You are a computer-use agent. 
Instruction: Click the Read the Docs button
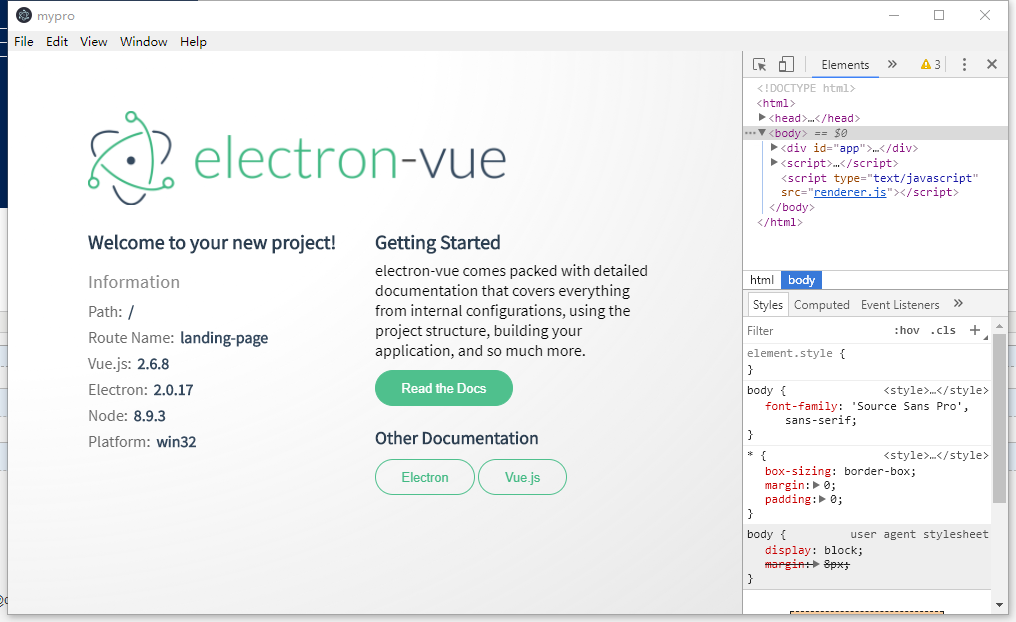coord(444,388)
